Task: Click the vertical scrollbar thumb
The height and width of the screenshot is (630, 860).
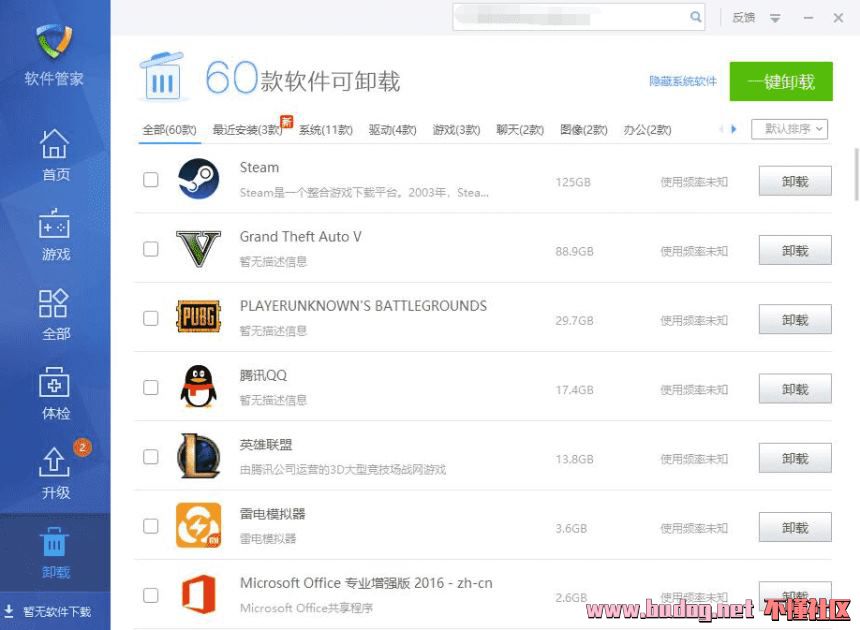Action: 856,174
